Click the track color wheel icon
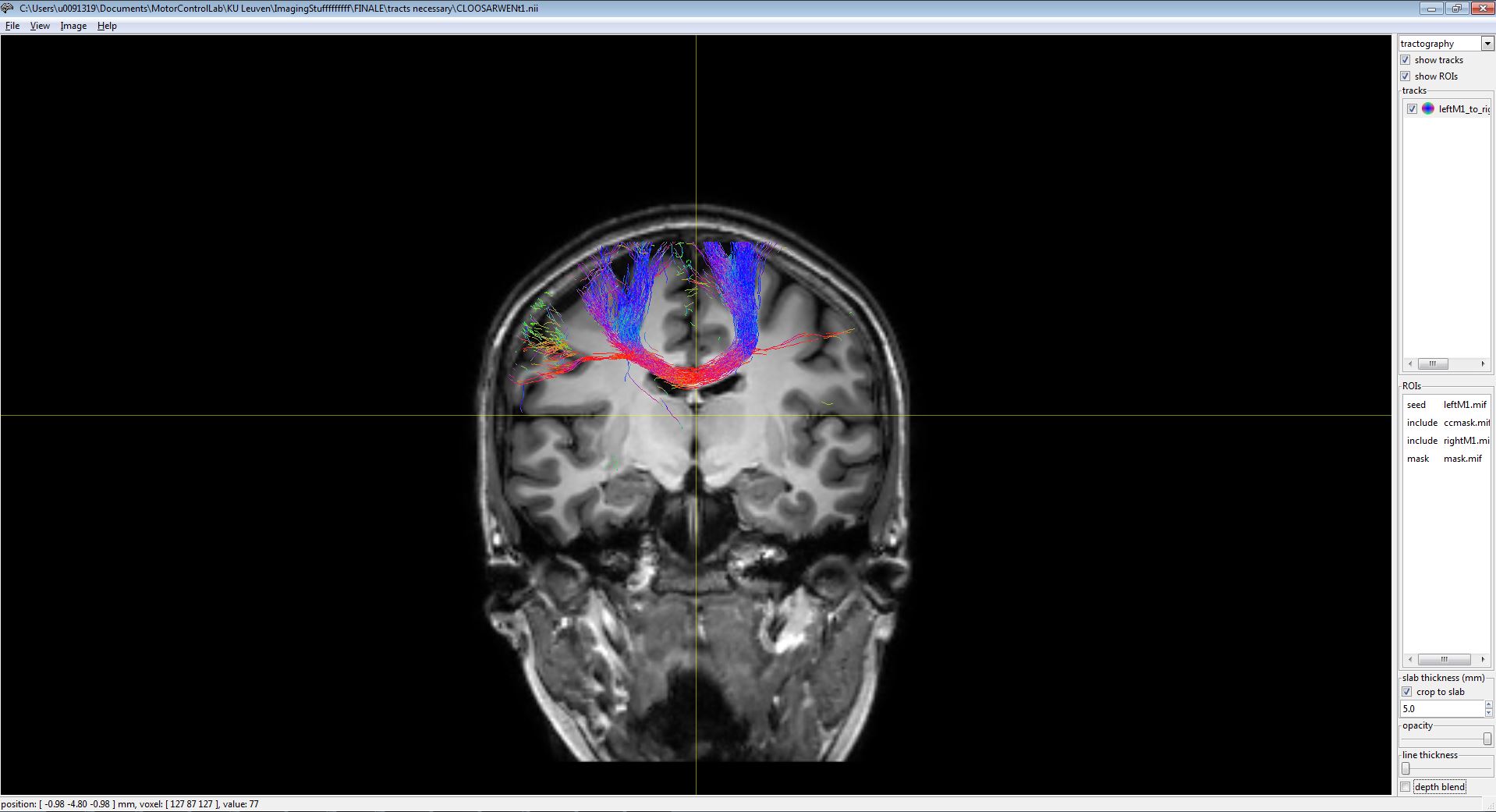The height and width of the screenshot is (812, 1496). 1427,109
